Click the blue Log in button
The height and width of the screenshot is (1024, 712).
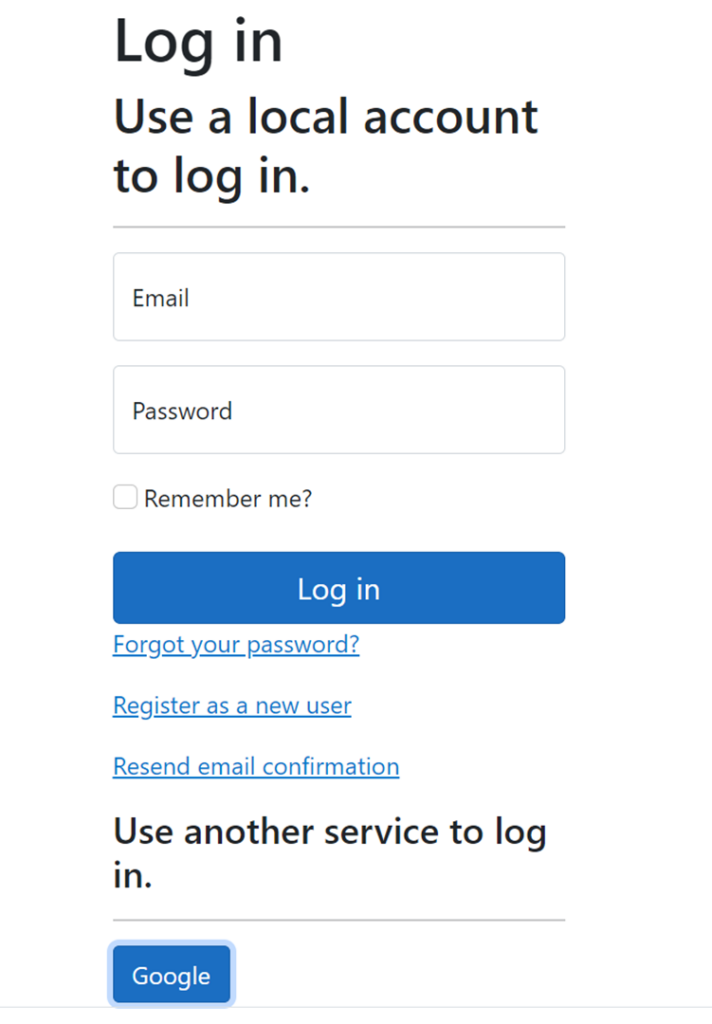(x=338, y=588)
